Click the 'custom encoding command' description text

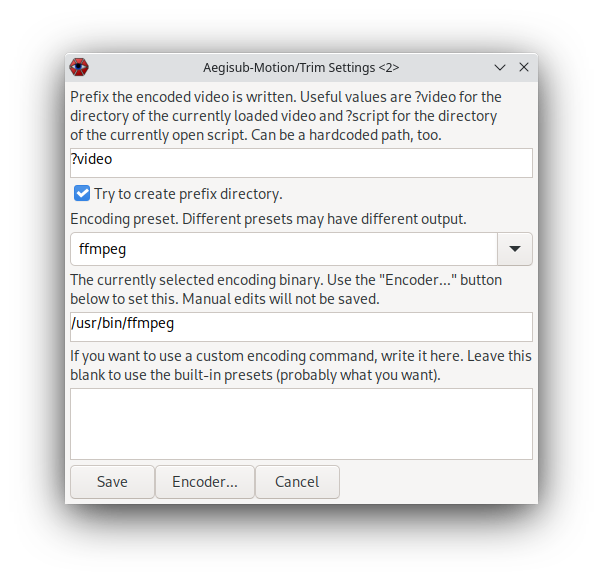pos(301,366)
